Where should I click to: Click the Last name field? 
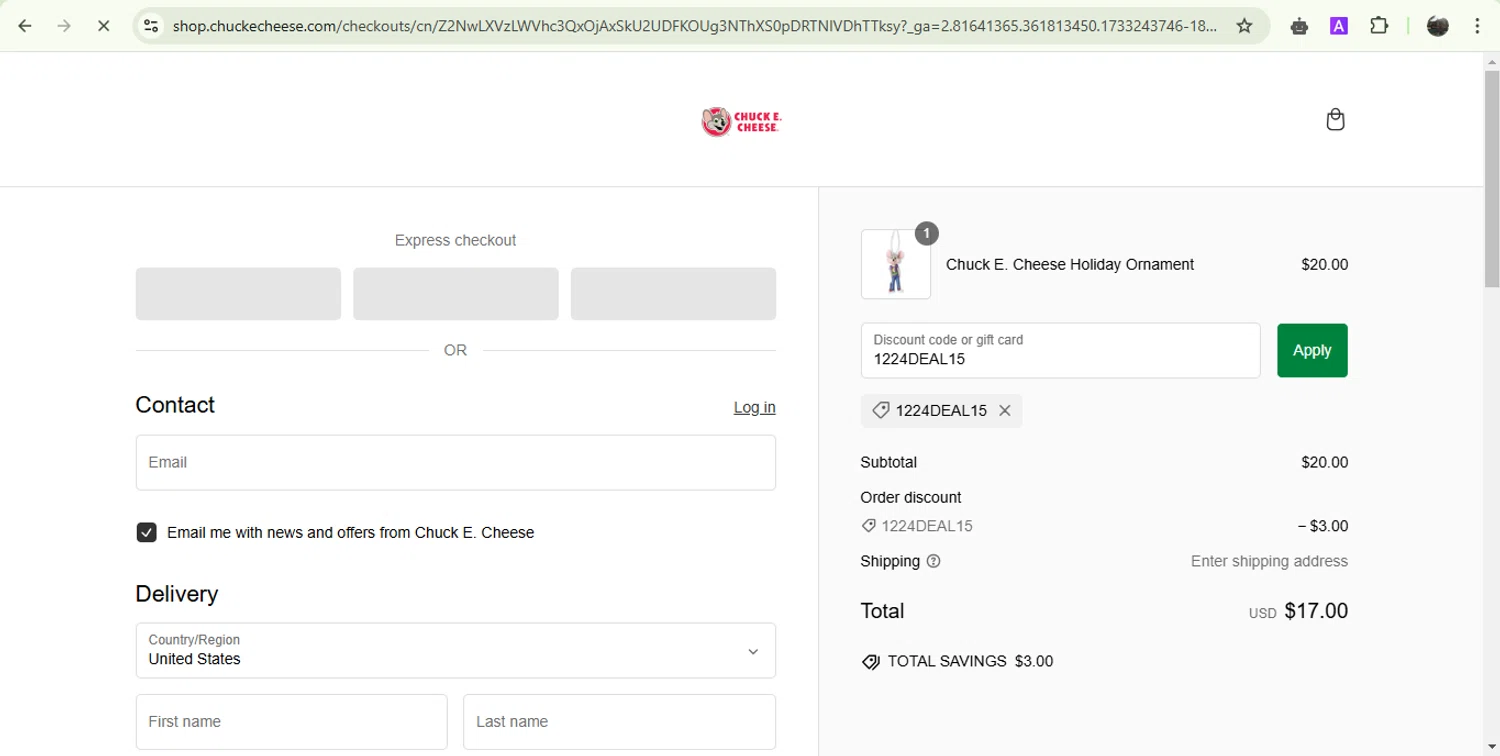click(619, 722)
